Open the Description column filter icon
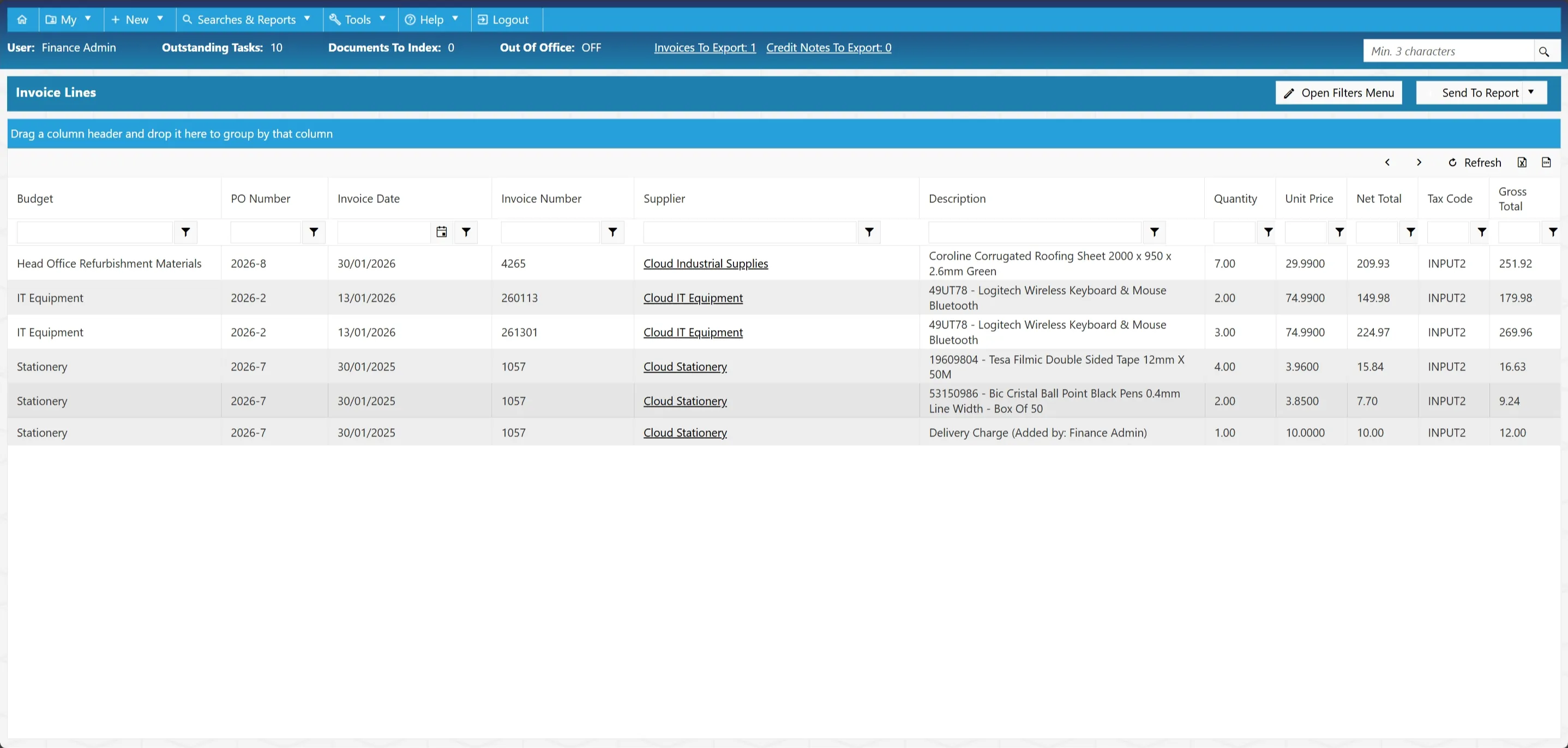This screenshot has width=1568, height=748. tap(1154, 232)
